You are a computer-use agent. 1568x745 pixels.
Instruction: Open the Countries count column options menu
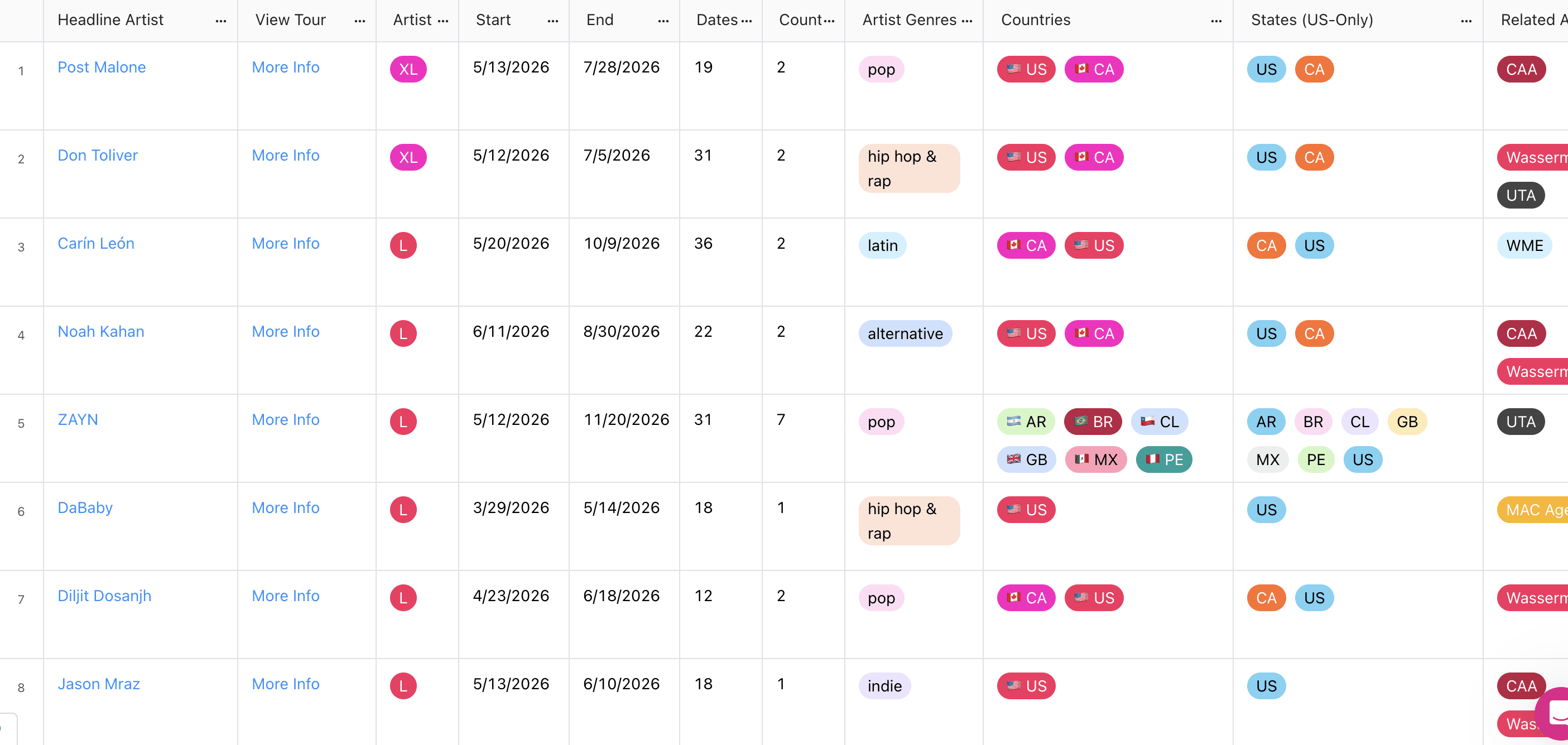pos(829,21)
